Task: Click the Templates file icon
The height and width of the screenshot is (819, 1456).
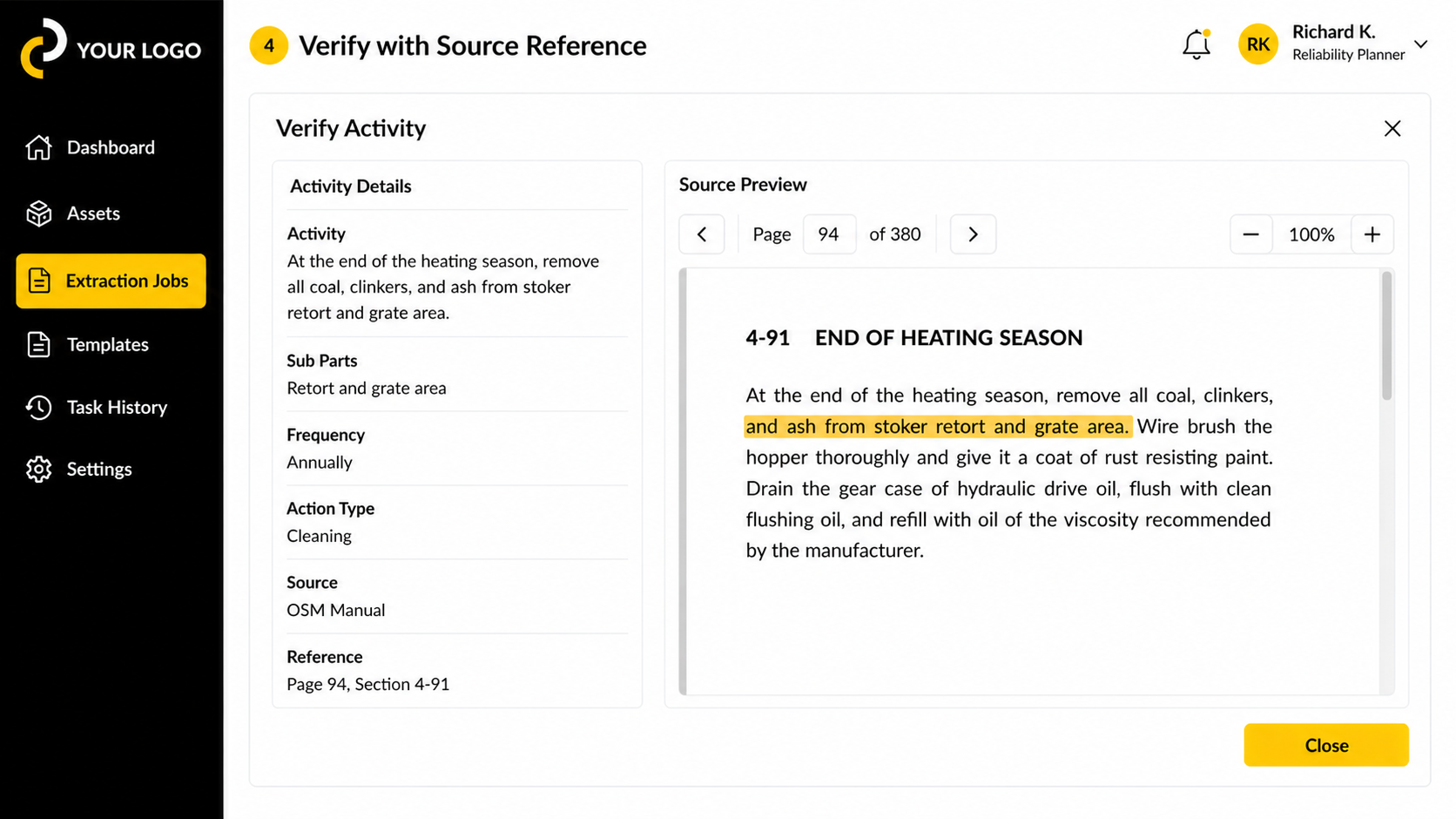Action: [x=38, y=345]
